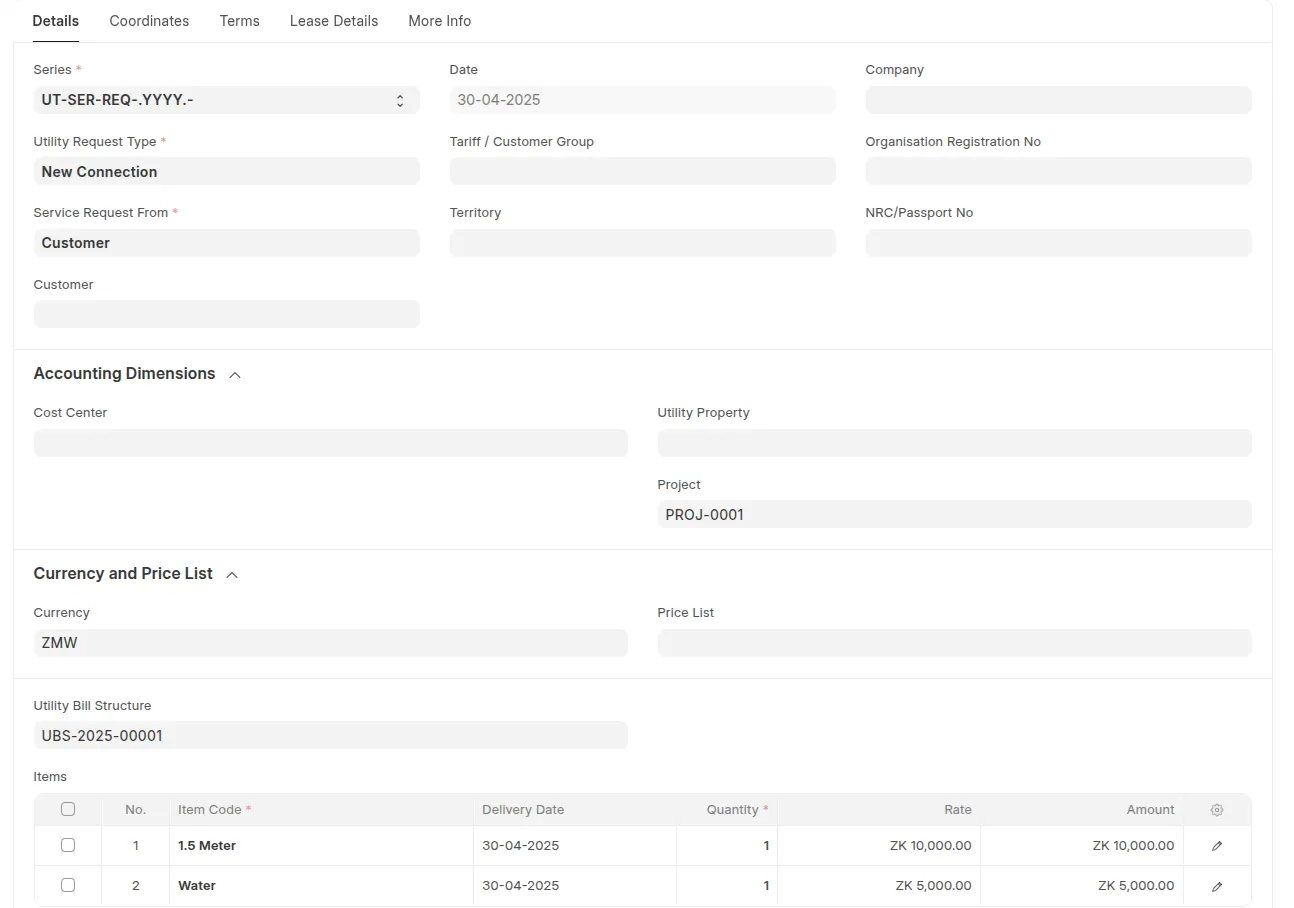Viewport: 1294px width, 908px height.
Task: Open the Service Request From field
Action: click(x=227, y=243)
